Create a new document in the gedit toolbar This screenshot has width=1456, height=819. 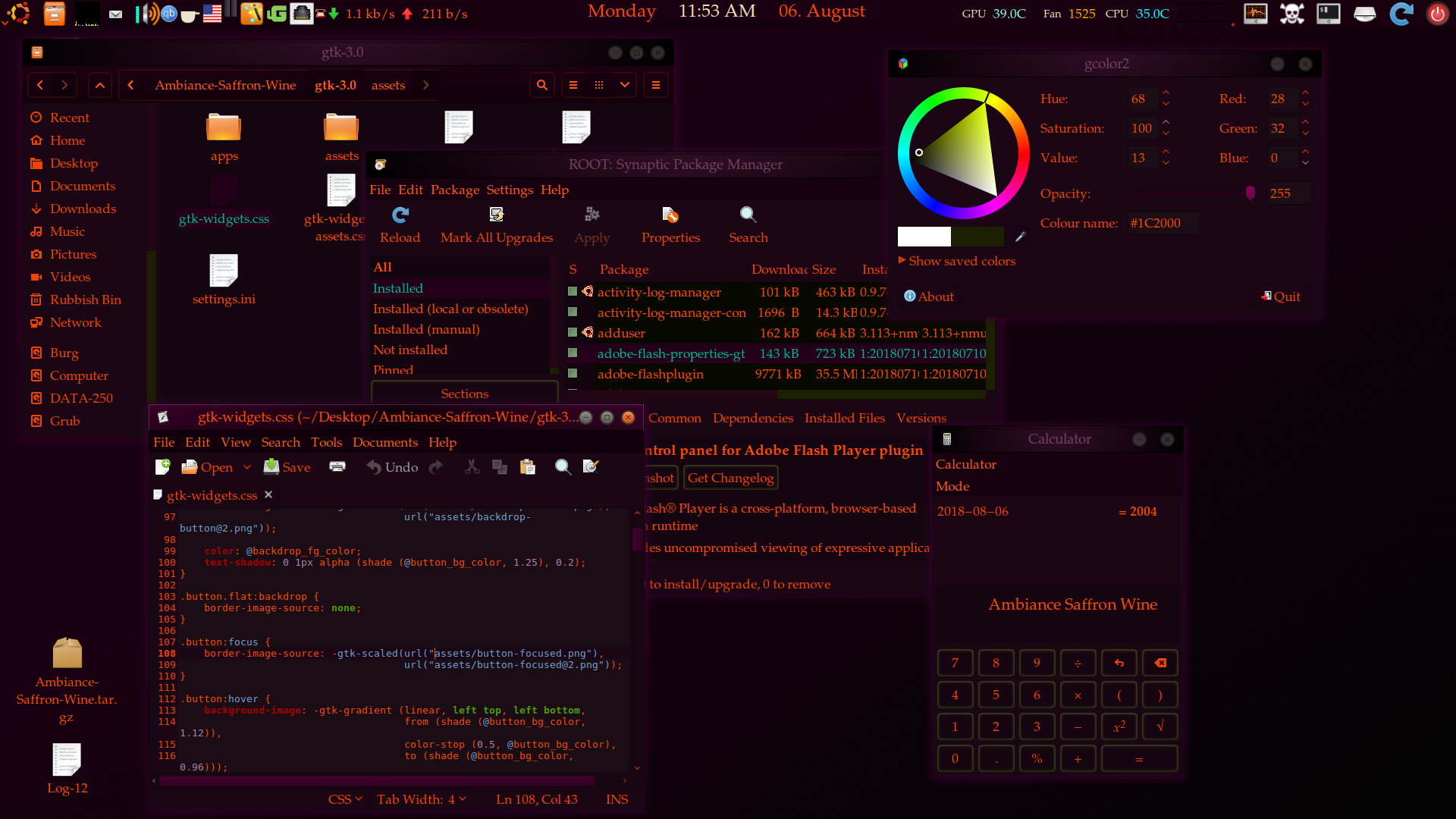point(162,466)
